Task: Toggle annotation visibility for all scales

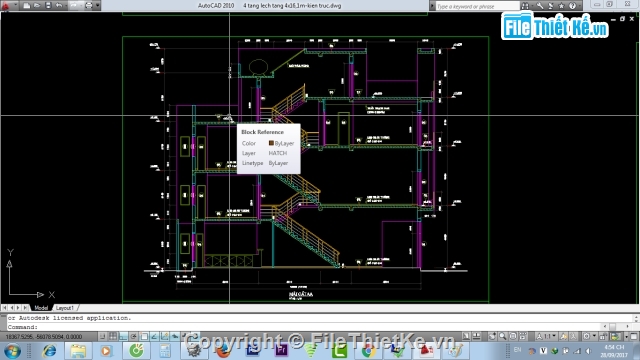Action: click(564, 337)
